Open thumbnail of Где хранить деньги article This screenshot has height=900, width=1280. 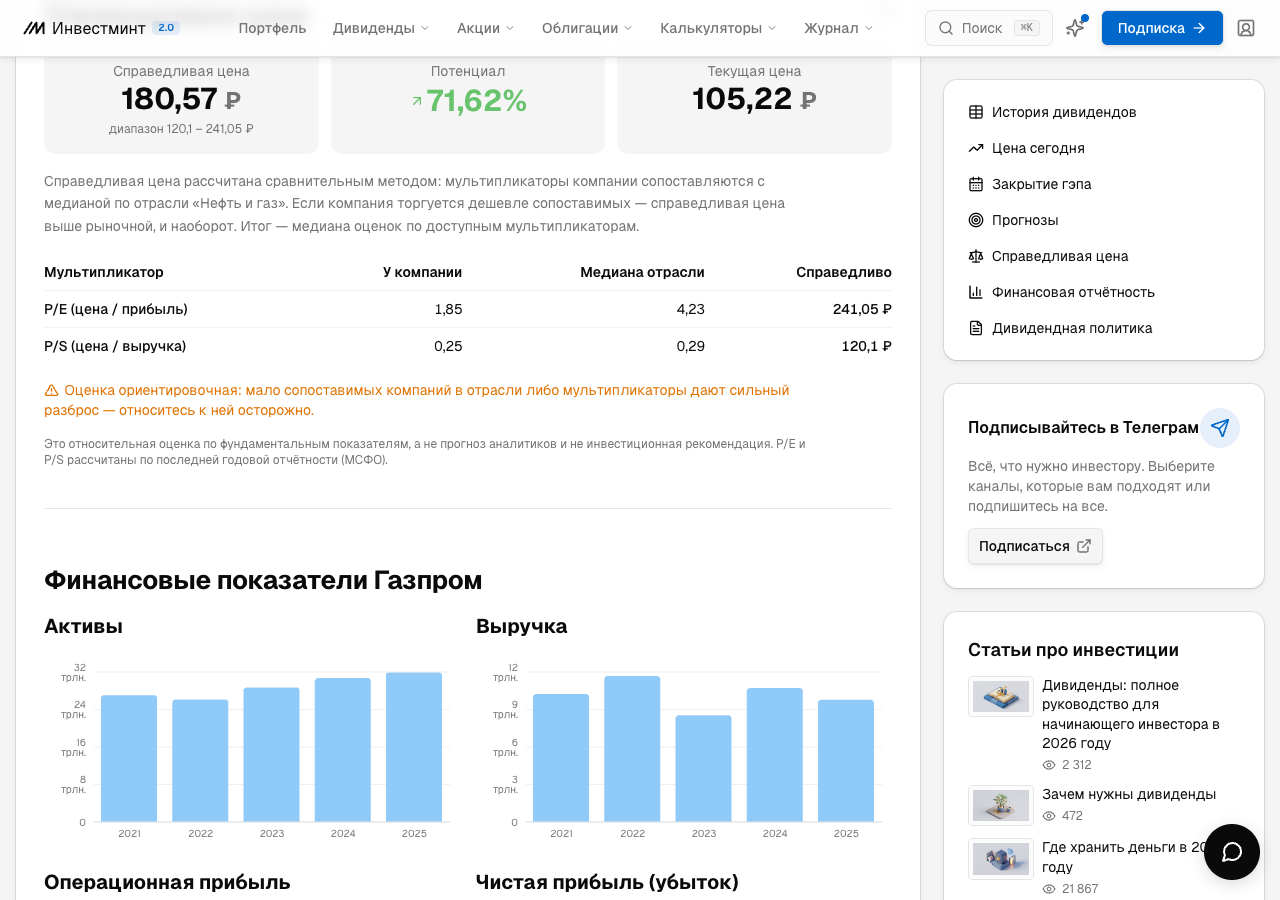pos(1001,858)
